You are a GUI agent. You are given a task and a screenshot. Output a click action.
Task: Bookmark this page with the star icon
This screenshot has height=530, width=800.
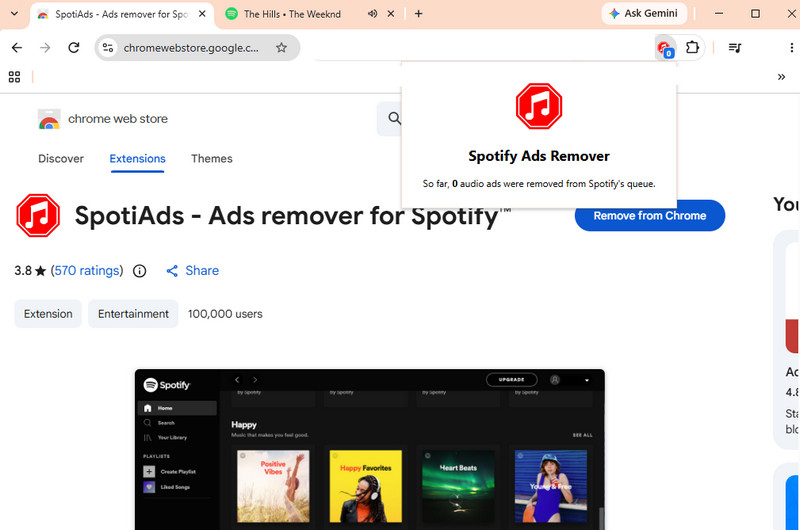click(281, 48)
